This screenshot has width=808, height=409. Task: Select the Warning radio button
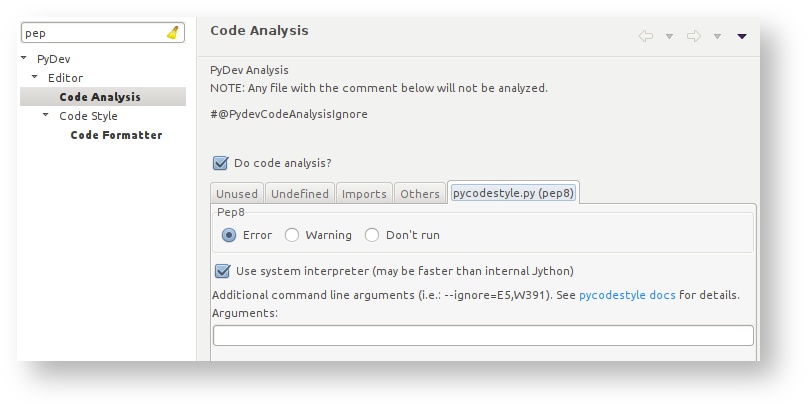click(x=292, y=235)
